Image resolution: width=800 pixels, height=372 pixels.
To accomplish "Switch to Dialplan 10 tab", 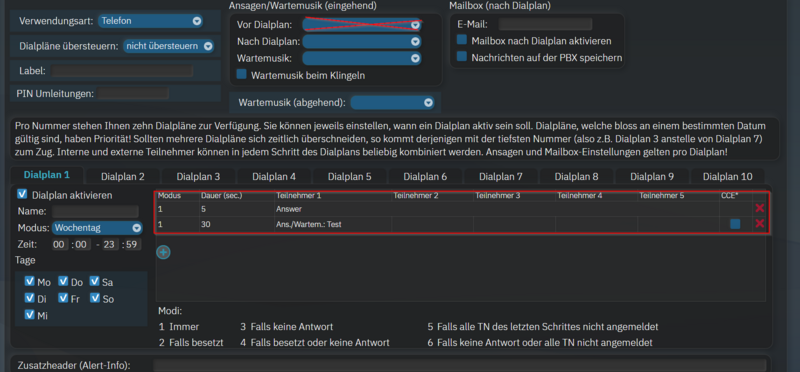I will click(728, 177).
